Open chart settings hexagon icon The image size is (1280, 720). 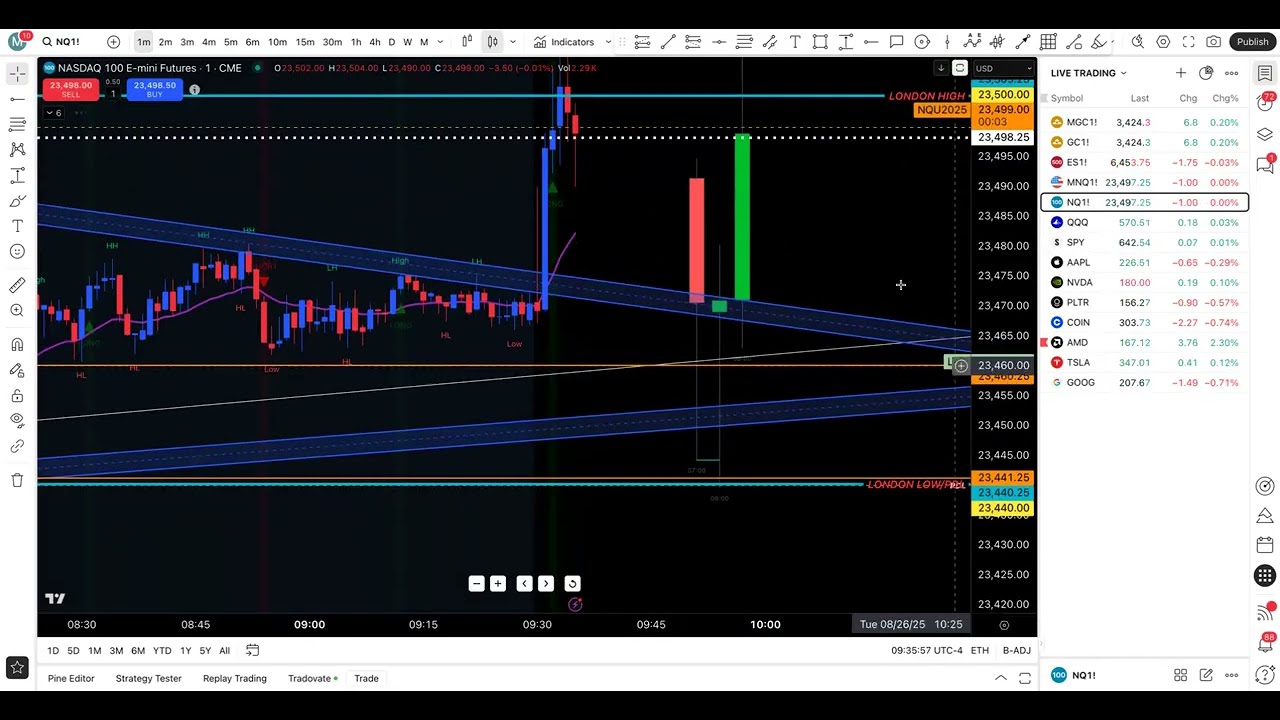pyautogui.click(x=1163, y=42)
